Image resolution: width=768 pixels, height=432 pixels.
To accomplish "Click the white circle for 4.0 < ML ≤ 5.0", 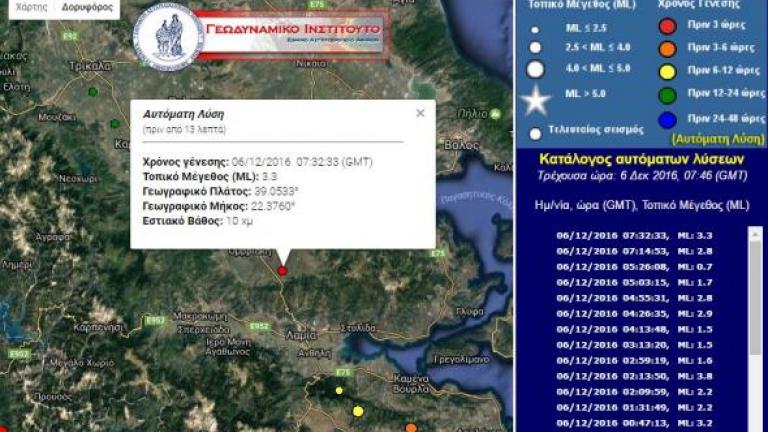I will [x=535, y=69].
